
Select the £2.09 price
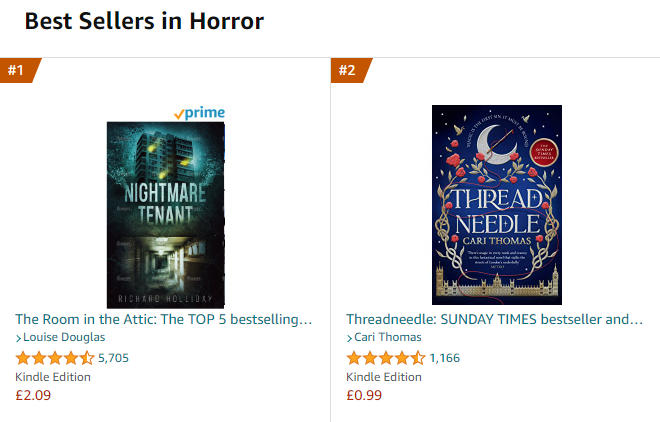[x=33, y=395]
